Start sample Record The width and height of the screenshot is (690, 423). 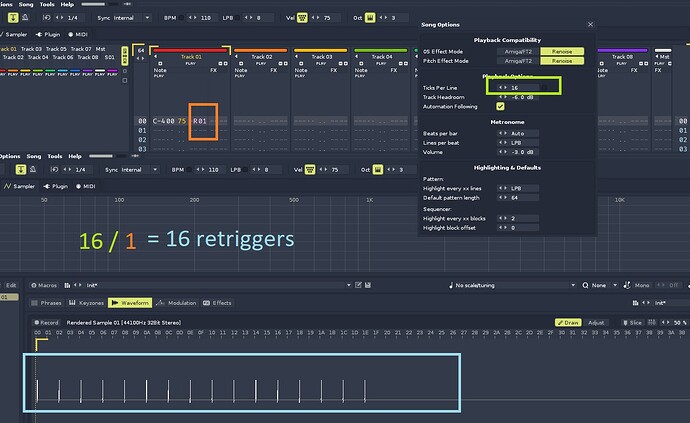46,323
